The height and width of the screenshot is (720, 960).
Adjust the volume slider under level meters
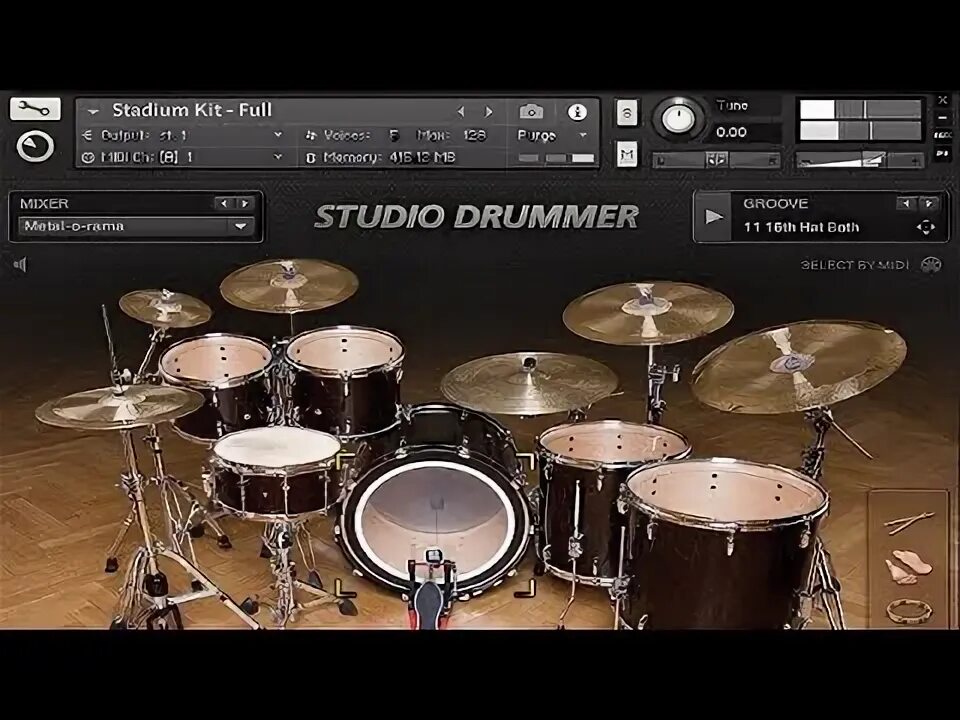(860, 160)
